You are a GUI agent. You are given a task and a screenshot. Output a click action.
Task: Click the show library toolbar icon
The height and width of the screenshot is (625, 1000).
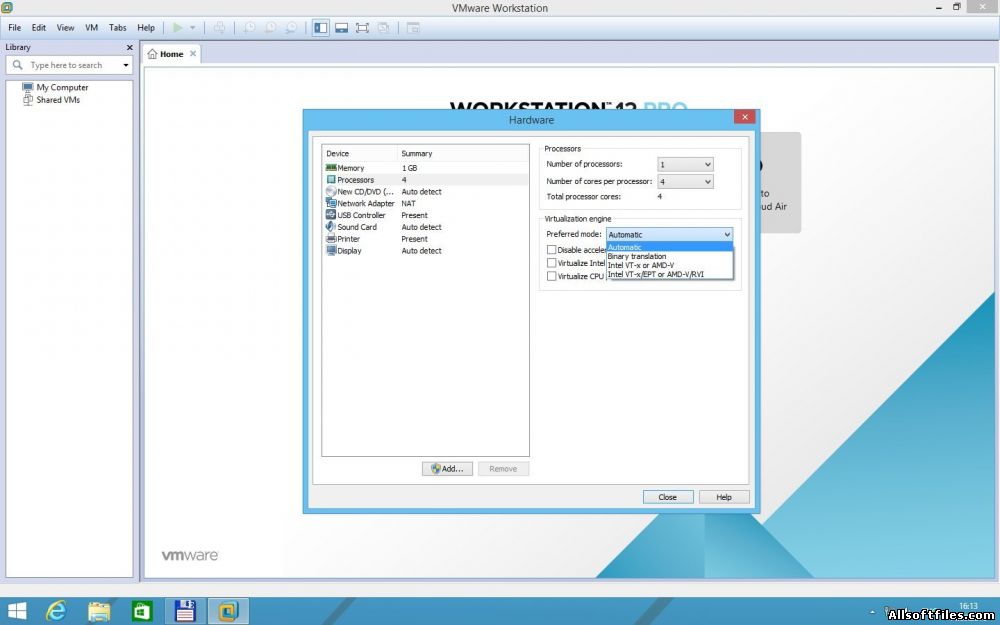[321, 28]
